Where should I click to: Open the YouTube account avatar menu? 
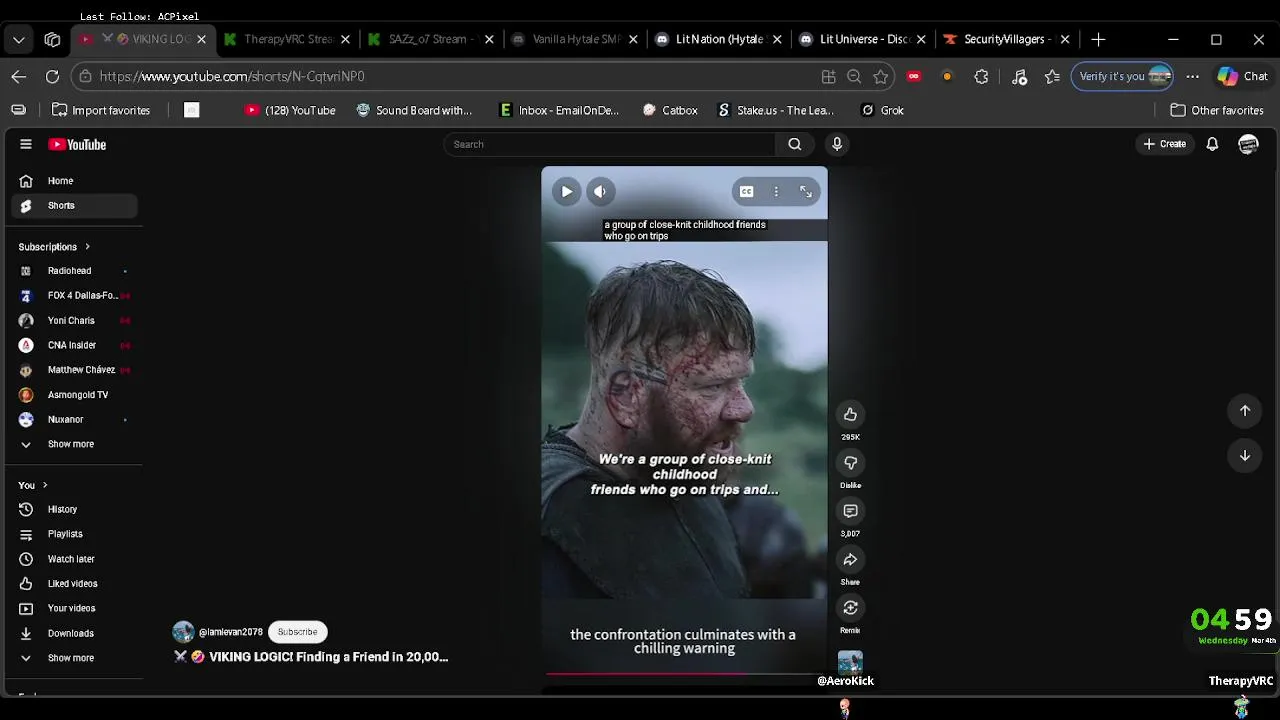coord(1248,144)
